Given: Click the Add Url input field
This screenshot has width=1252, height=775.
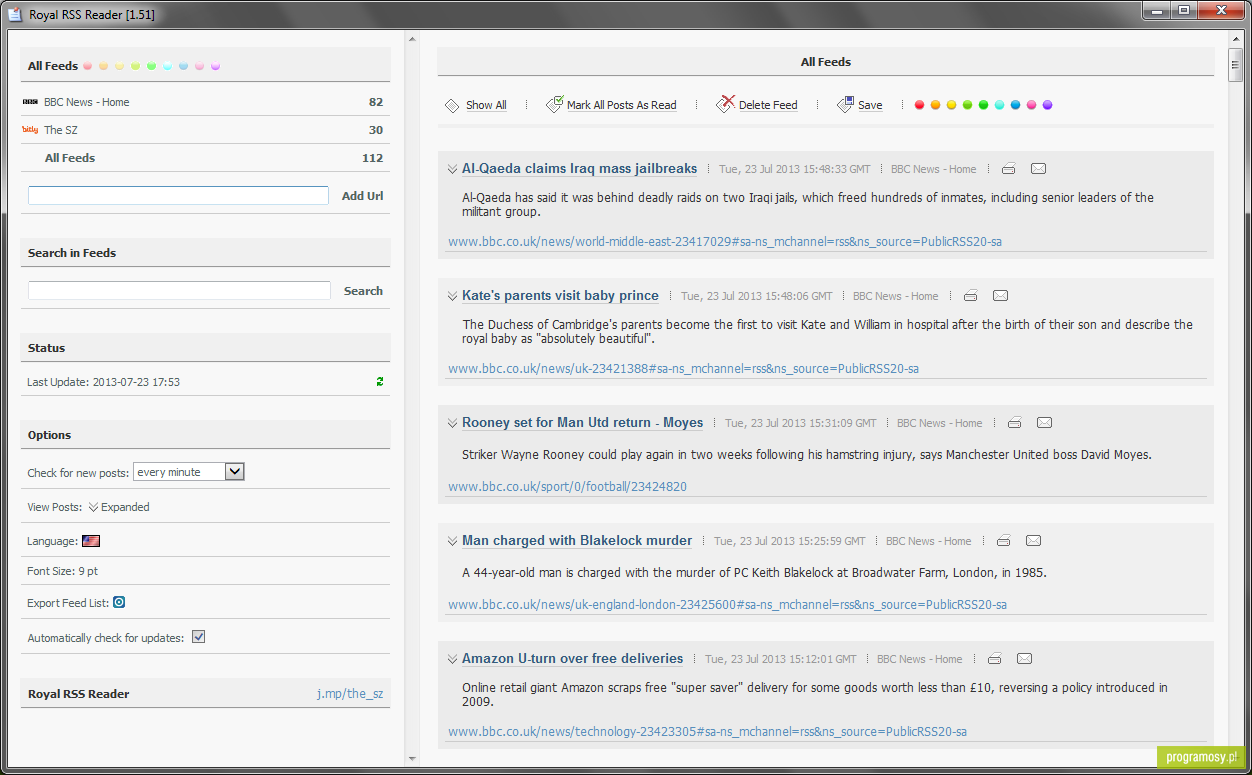Looking at the screenshot, I should click(x=178, y=196).
